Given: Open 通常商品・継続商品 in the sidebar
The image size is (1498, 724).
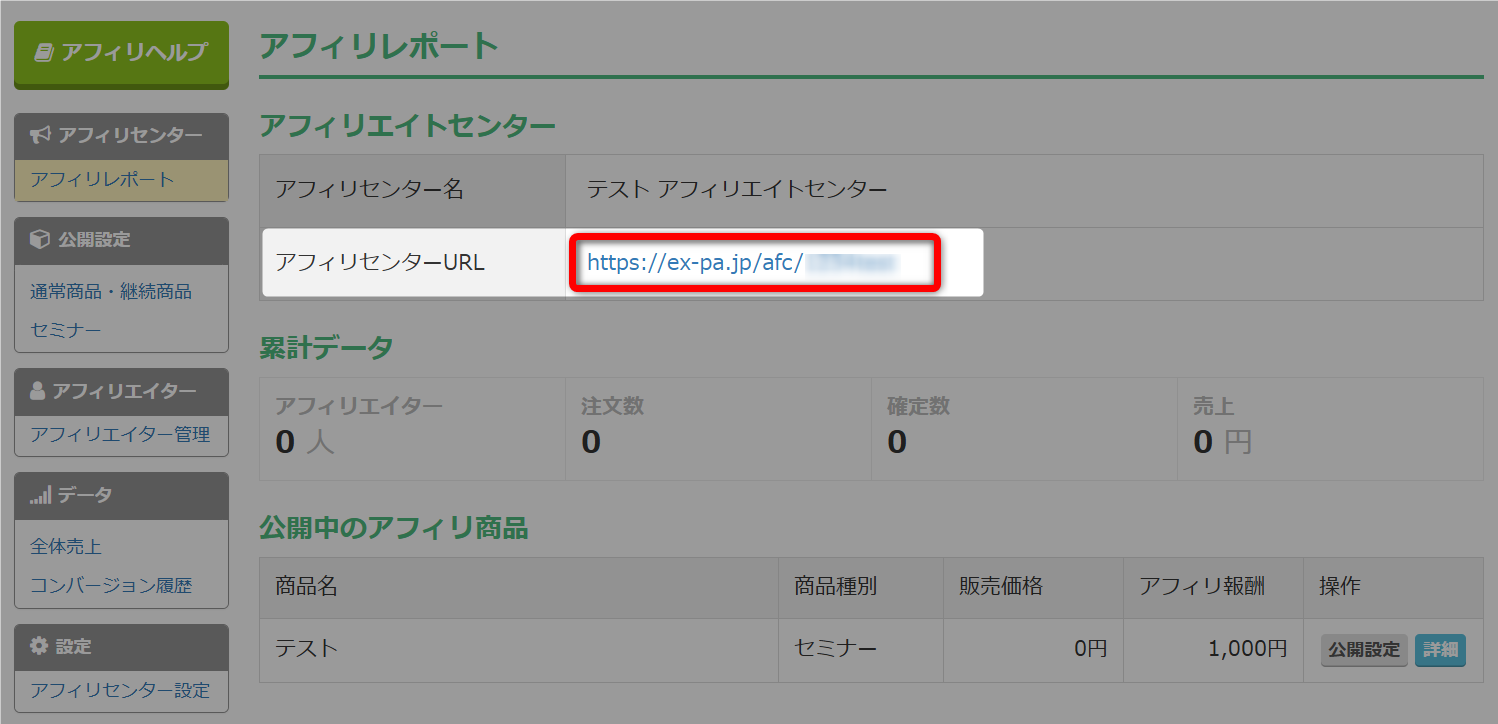Looking at the screenshot, I should pyautogui.click(x=111, y=292).
